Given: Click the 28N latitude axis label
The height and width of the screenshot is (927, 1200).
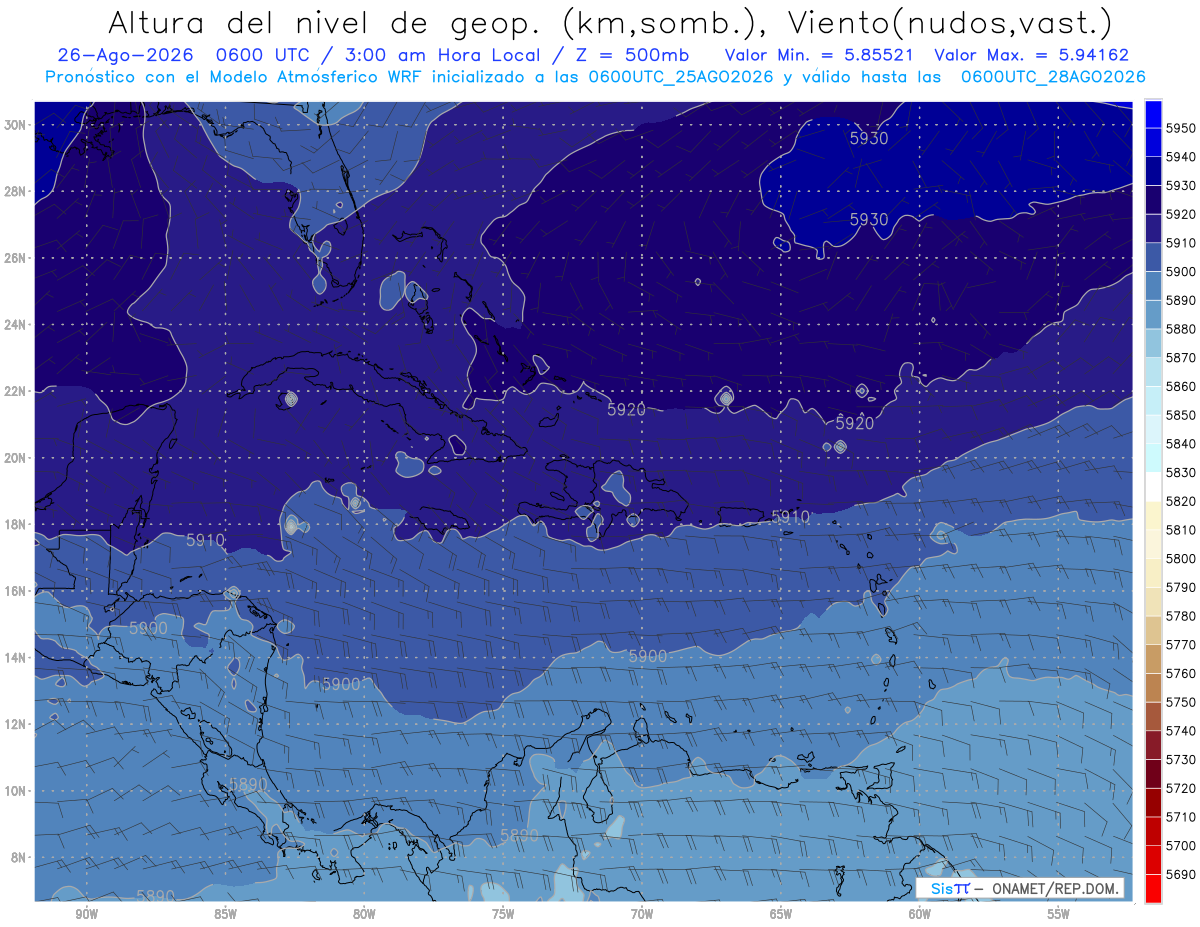Looking at the screenshot, I should pyautogui.click(x=15, y=191).
